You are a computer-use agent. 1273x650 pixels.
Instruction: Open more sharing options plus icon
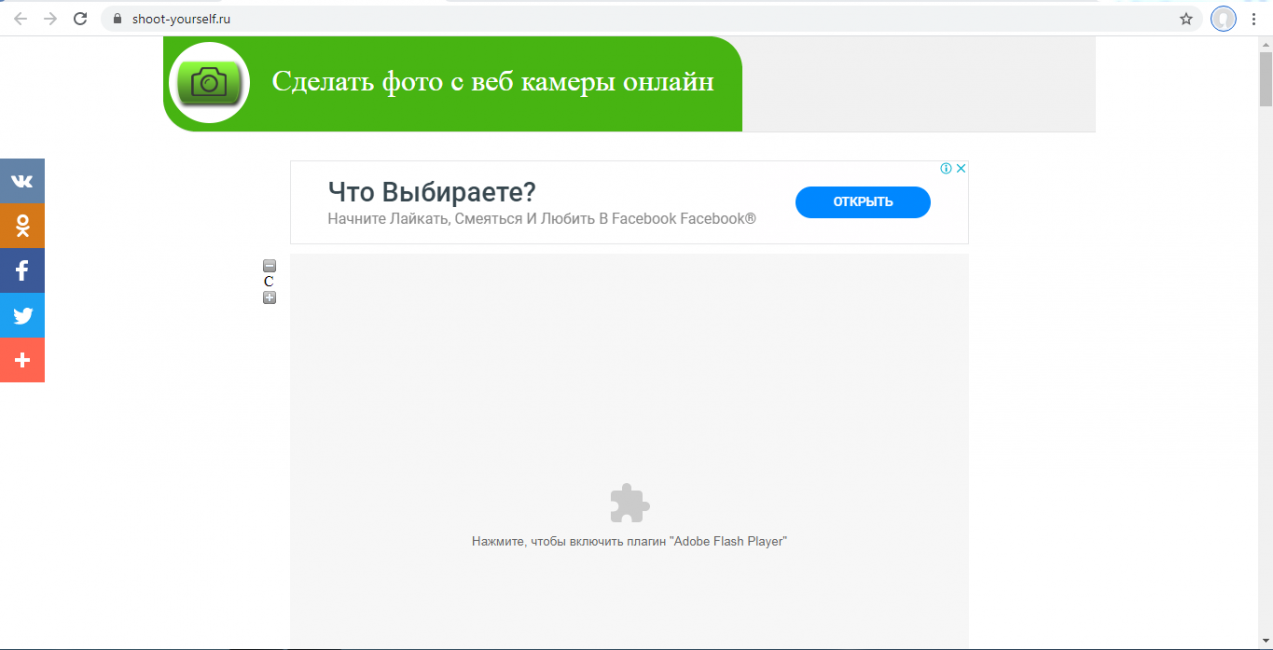[x=22, y=360]
